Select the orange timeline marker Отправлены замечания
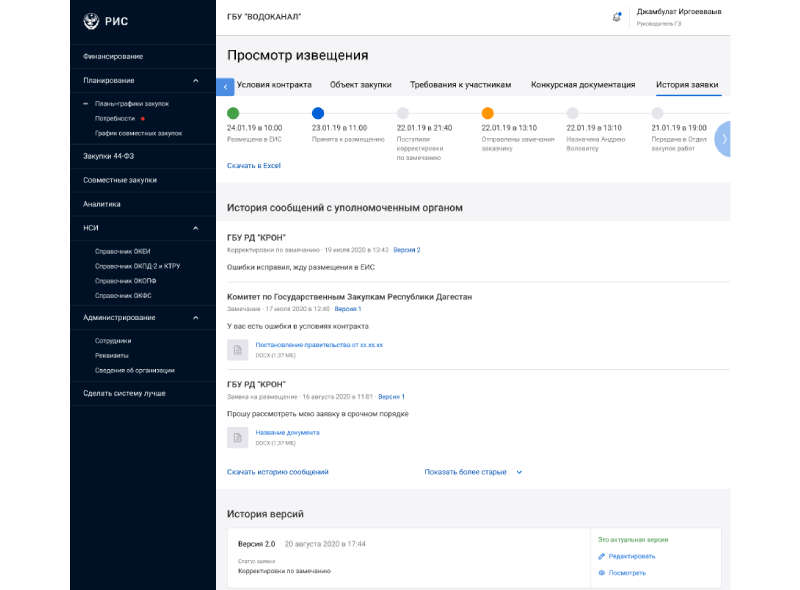Screen dimensions: 800x590 click(488, 113)
